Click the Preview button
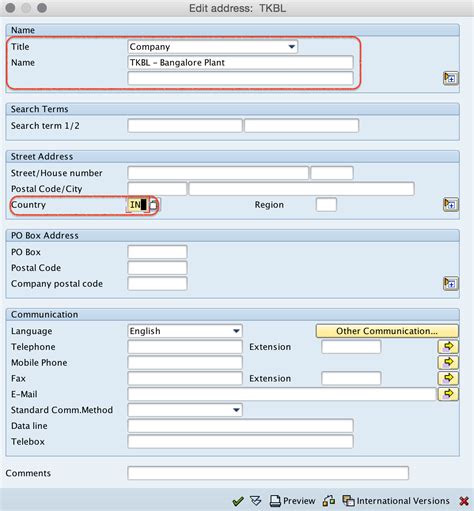The width and height of the screenshot is (474, 511). click(292, 501)
